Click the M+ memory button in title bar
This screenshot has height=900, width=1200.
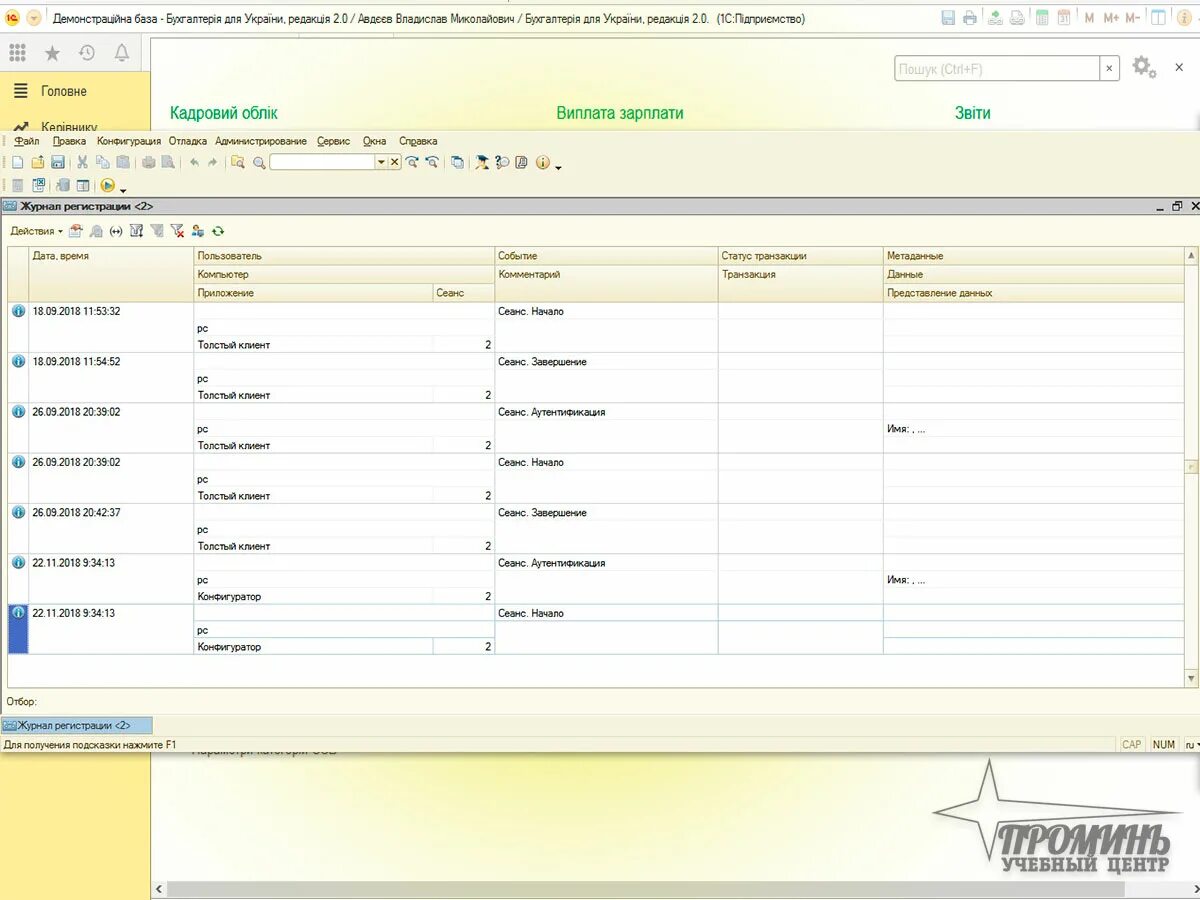(x=1111, y=18)
